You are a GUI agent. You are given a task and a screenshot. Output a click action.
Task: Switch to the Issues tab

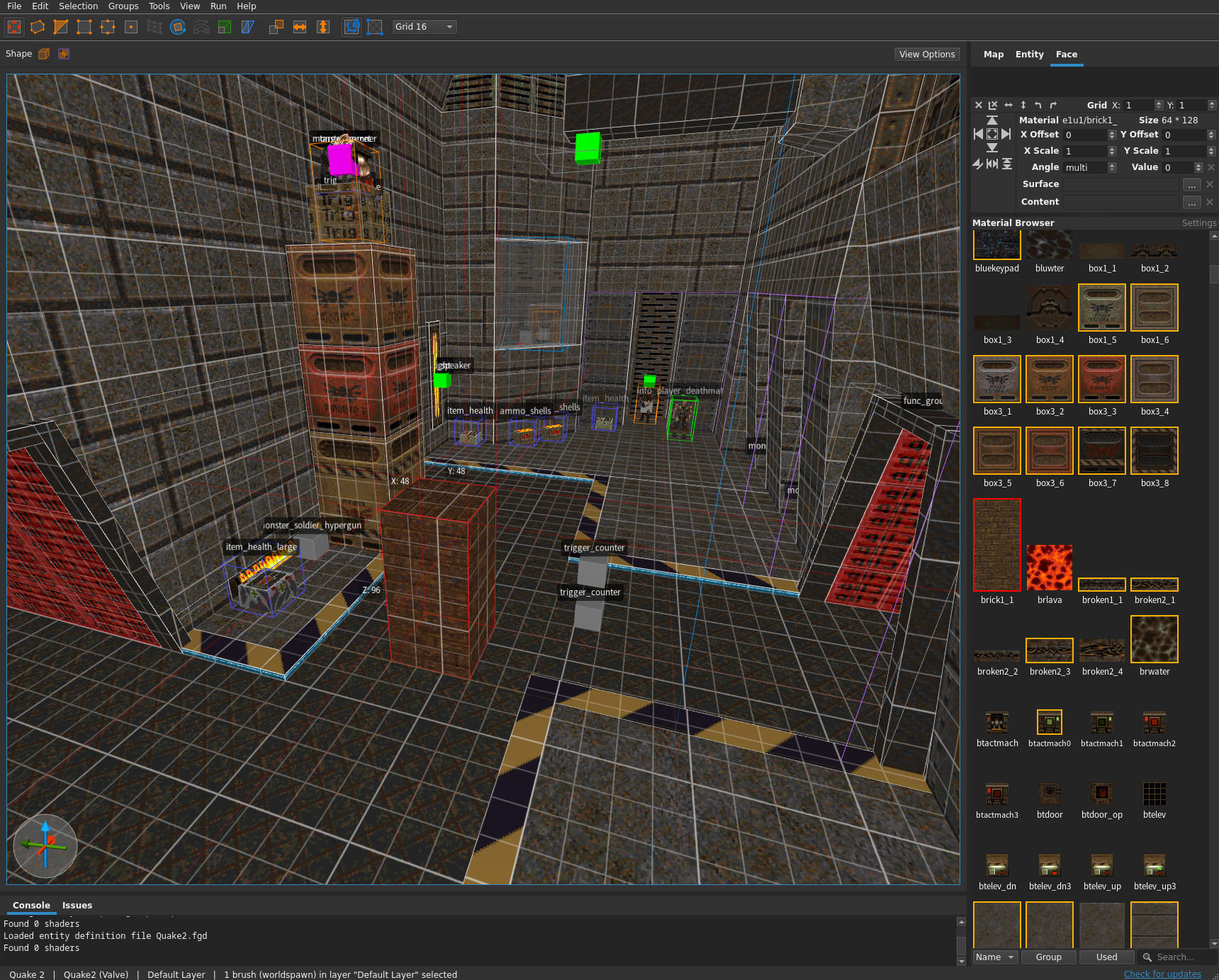(77, 905)
